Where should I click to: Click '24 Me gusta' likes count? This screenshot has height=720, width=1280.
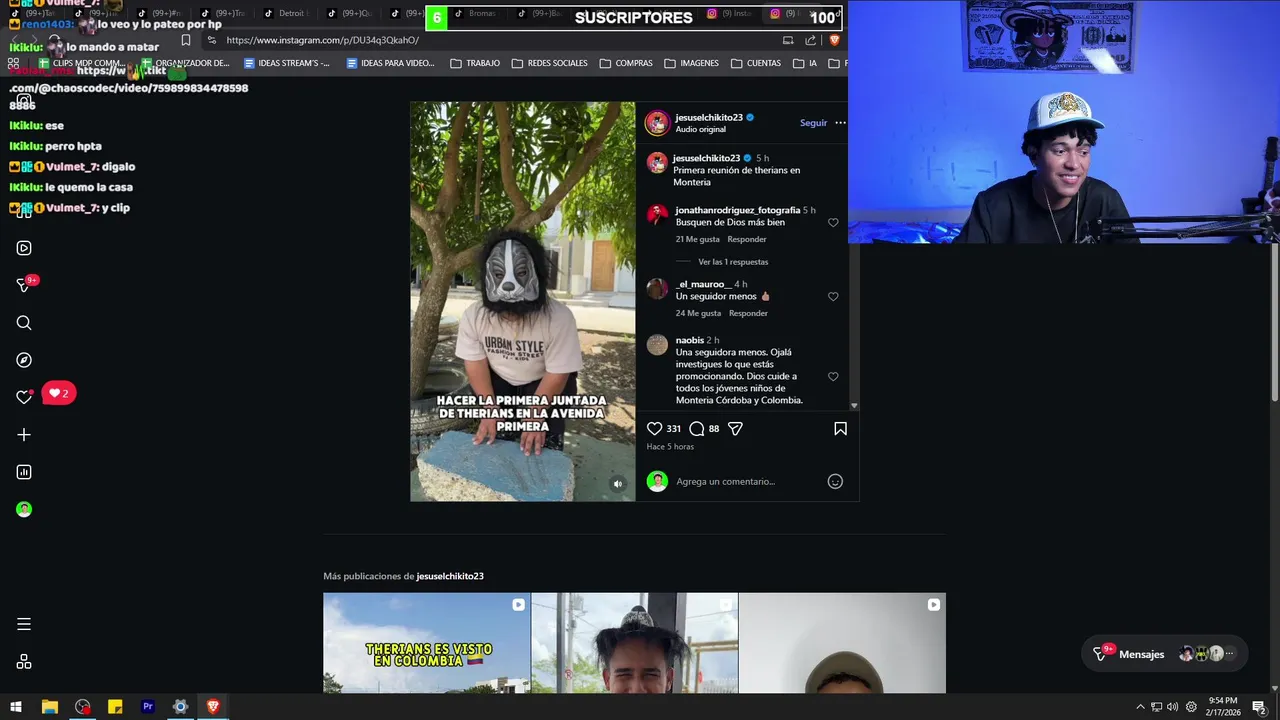(698, 313)
